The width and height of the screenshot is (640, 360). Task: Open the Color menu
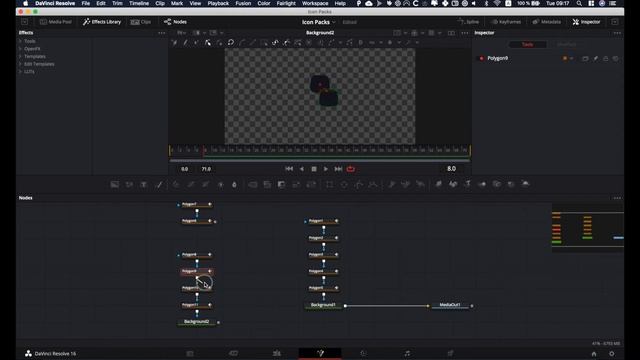(x=264, y=3)
